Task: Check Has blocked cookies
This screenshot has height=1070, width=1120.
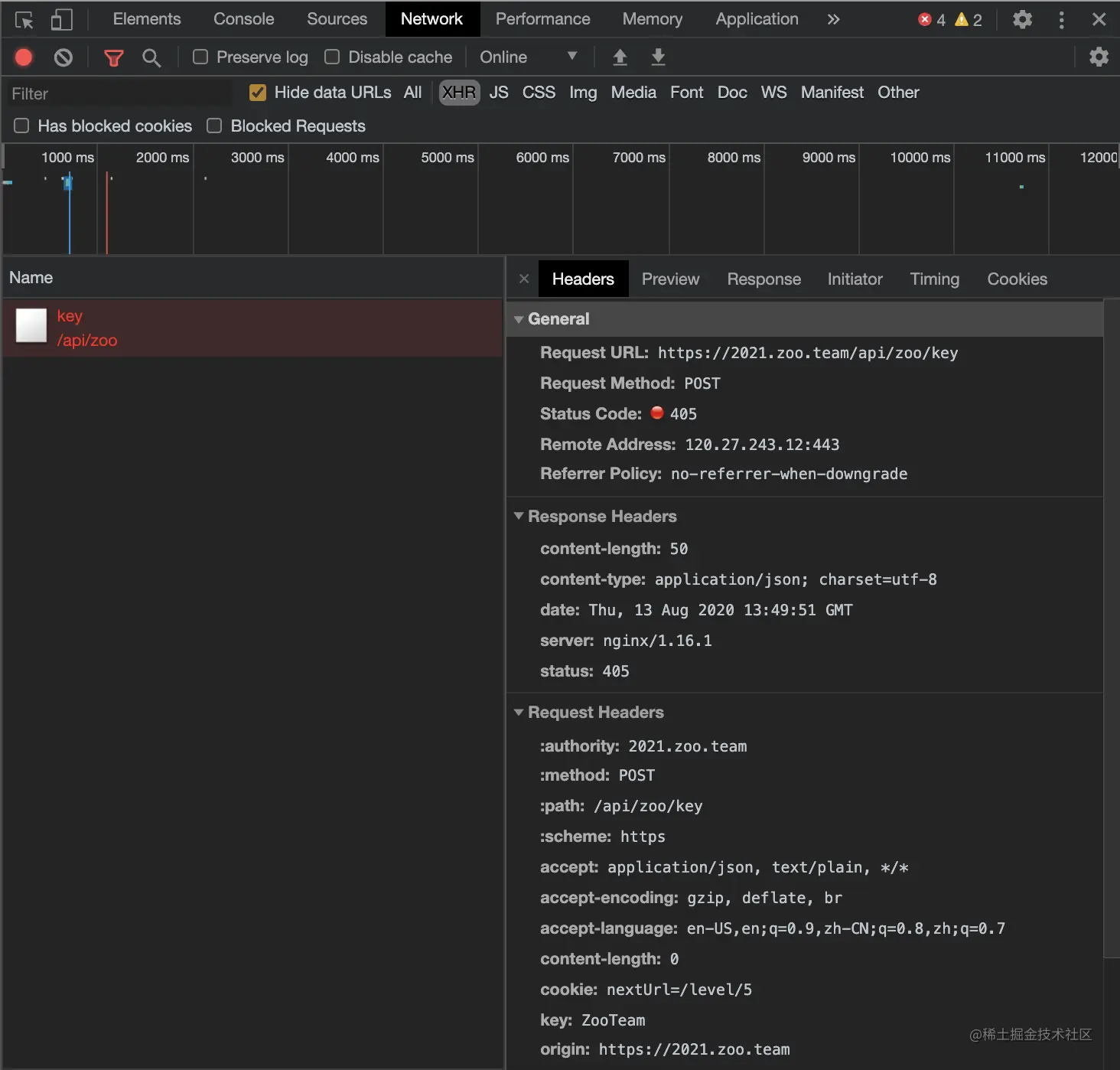Action: (21, 126)
